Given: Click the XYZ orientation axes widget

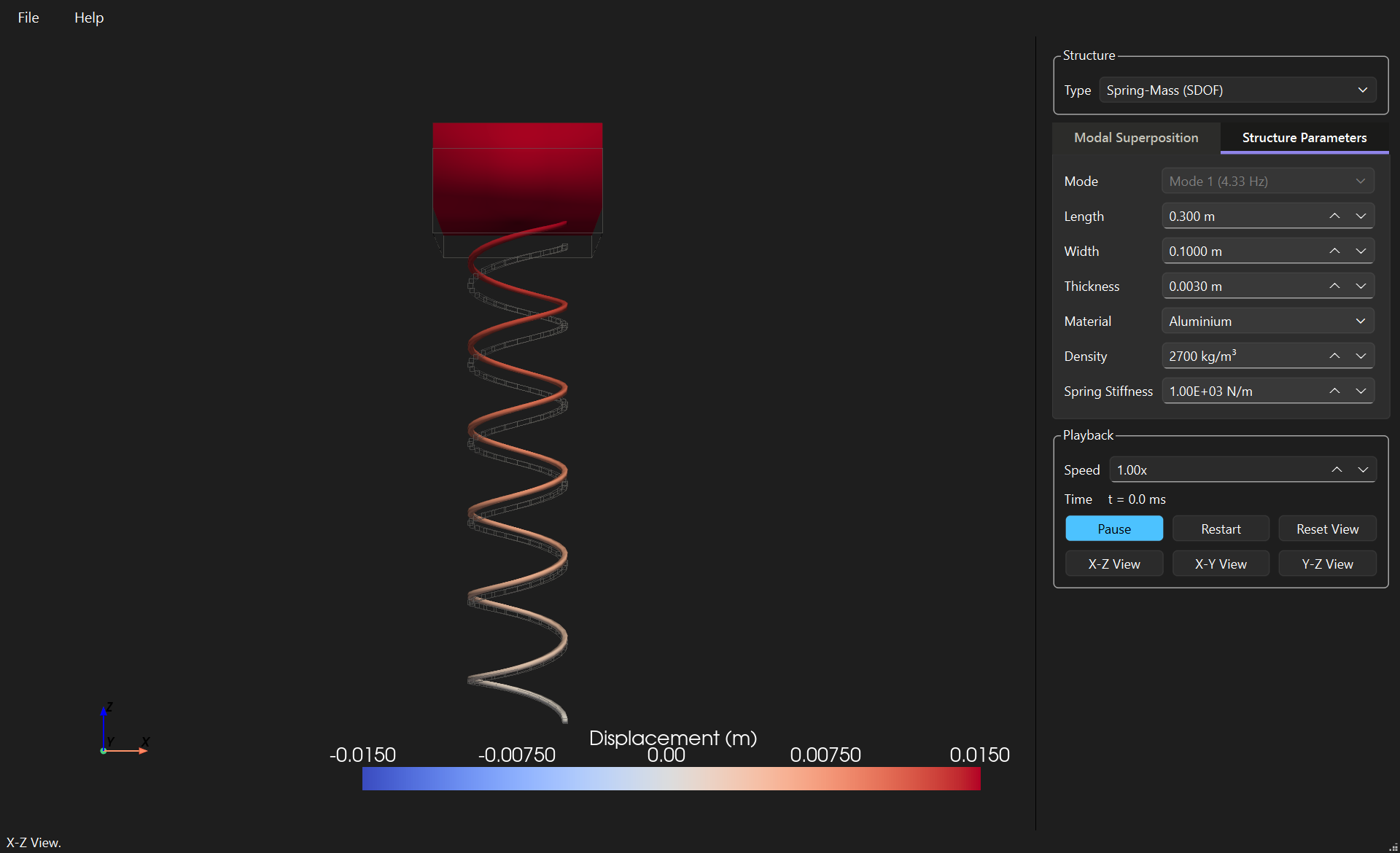Looking at the screenshot, I should pos(124,729).
